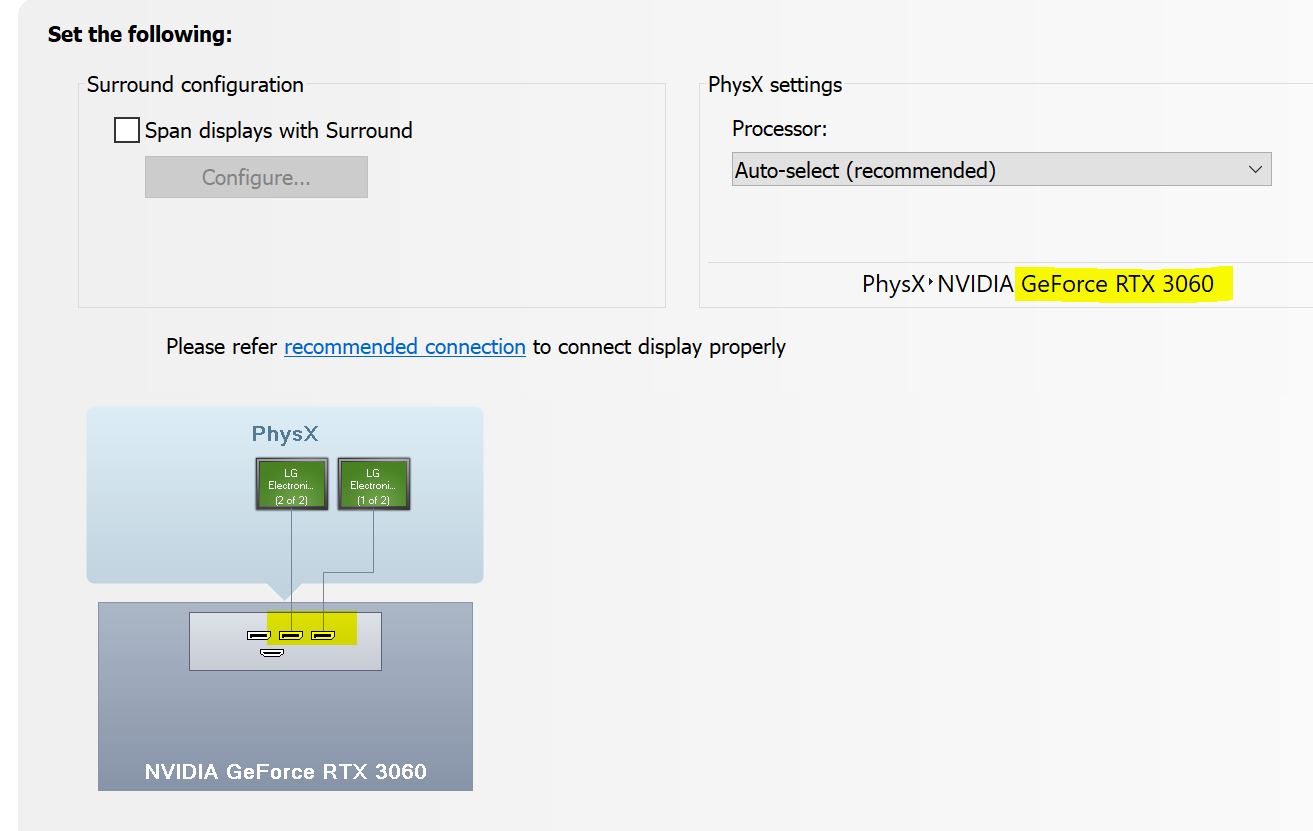Screen dimensions: 1313x831
Task: Click the PhysX settings group title
Action: 775,84
